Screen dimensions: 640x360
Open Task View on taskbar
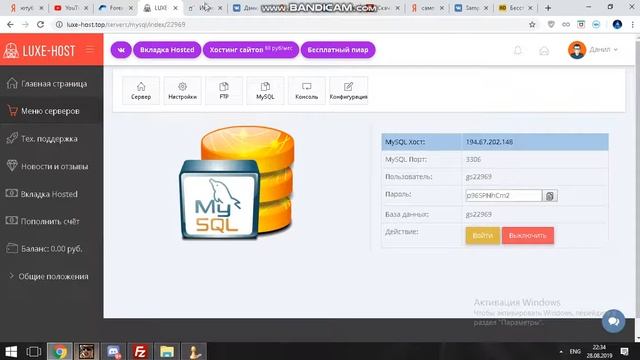[x=33, y=351]
